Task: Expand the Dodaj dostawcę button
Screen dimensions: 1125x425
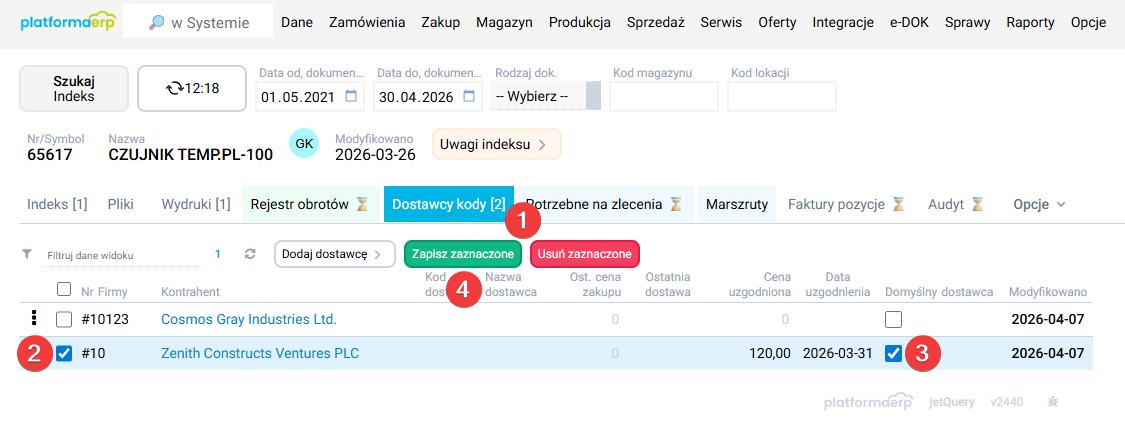Action: point(334,253)
